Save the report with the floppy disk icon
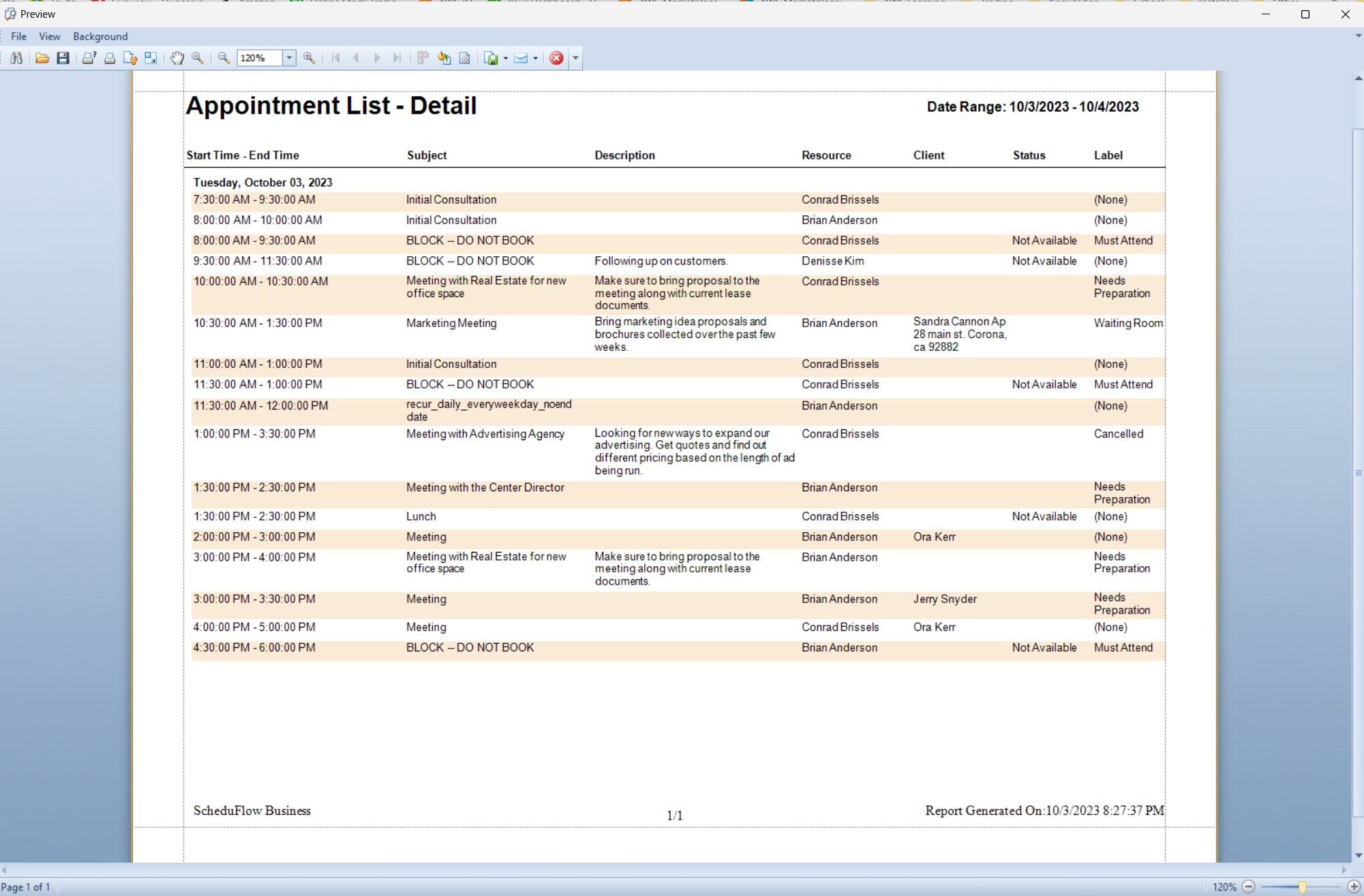This screenshot has height=896, width=1364. [x=63, y=58]
